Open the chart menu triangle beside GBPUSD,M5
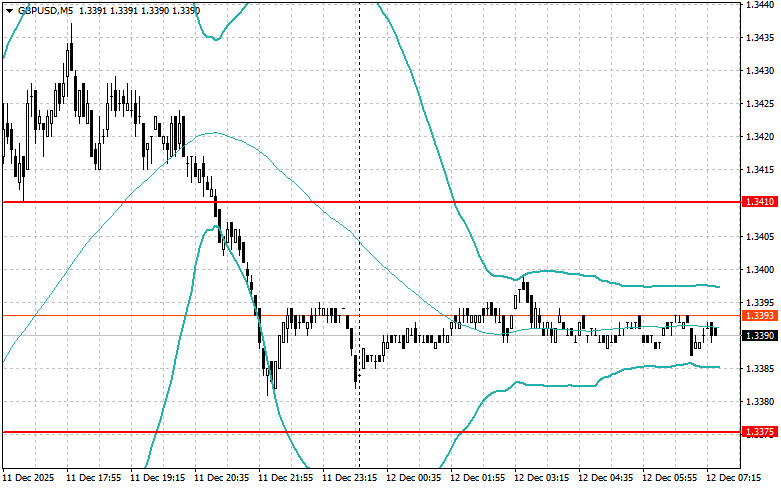 click(9, 11)
